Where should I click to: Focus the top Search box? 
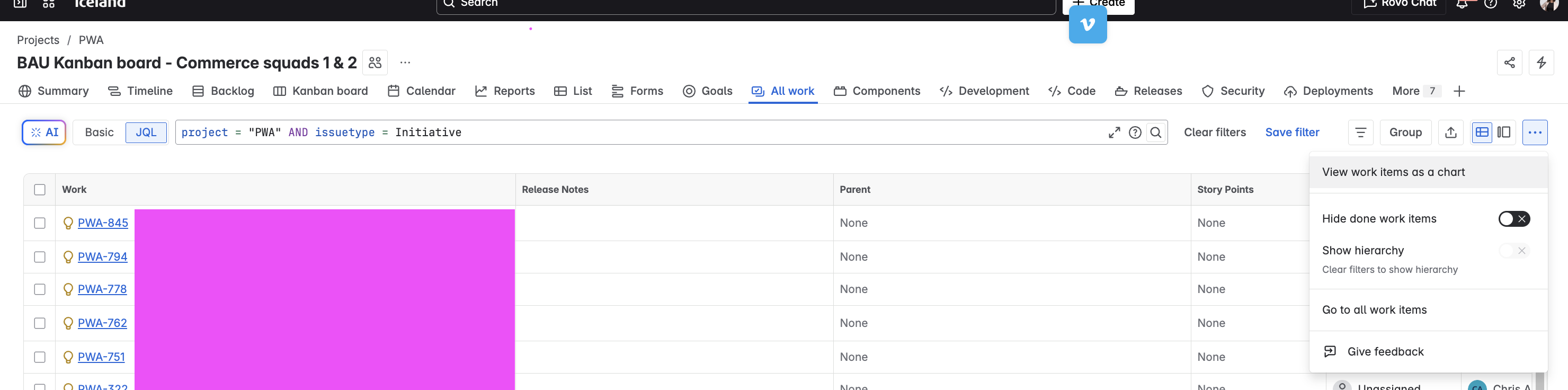pos(746,5)
